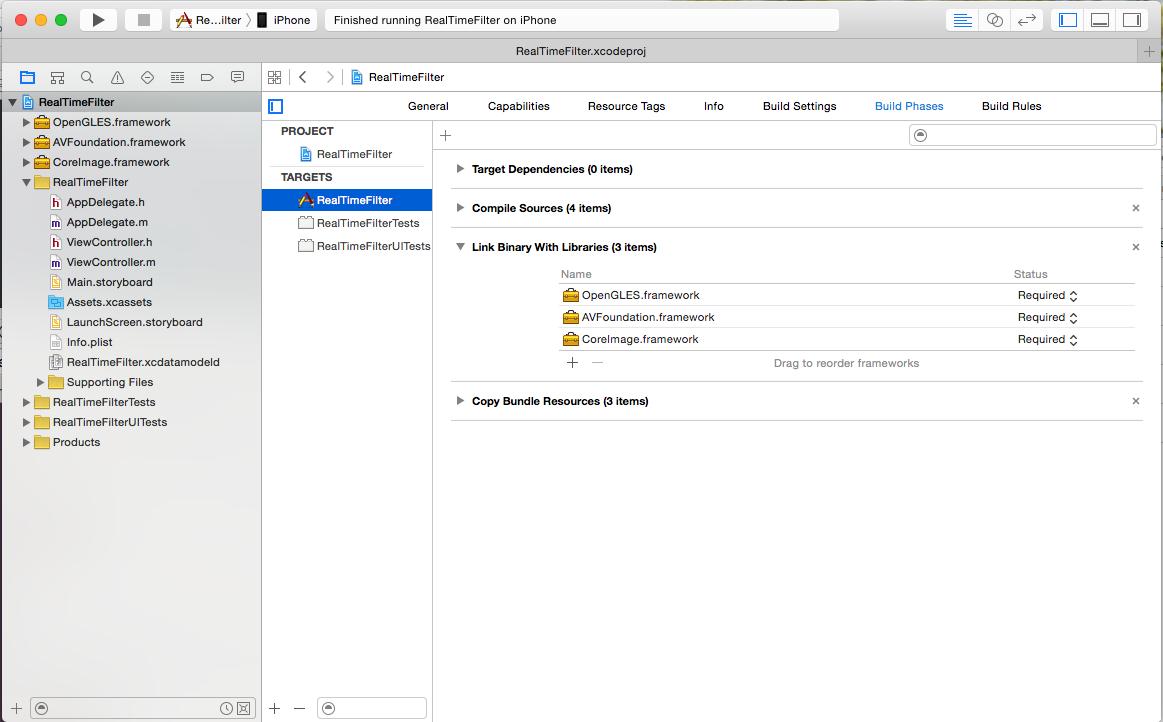Open the related items grid icon
This screenshot has height=722, width=1163.
click(x=274, y=77)
